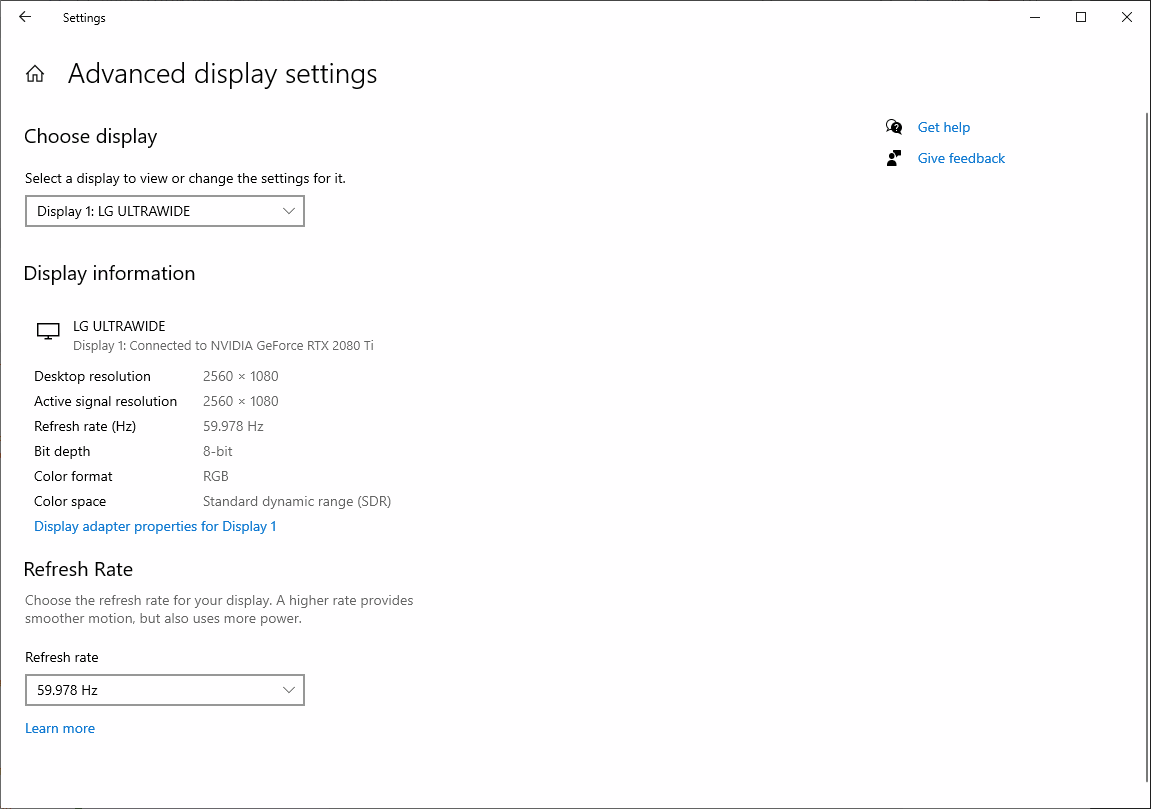1151x809 pixels.
Task: Open the Get help link
Action: point(943,127)
